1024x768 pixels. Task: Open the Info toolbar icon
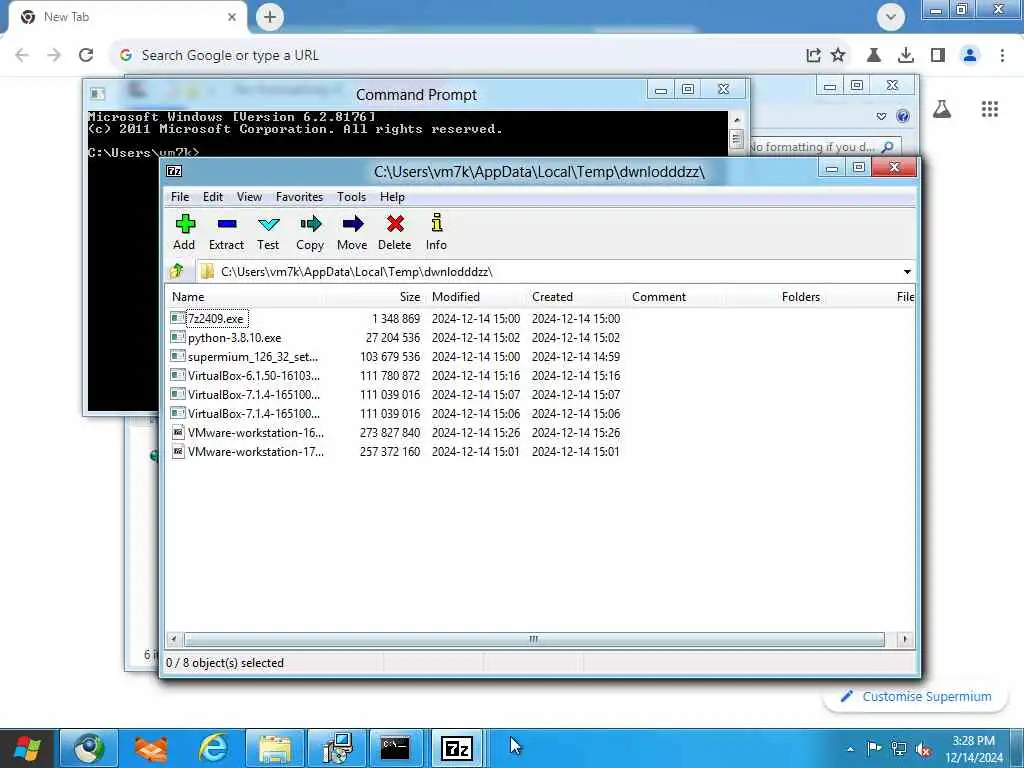pos(436,232)
